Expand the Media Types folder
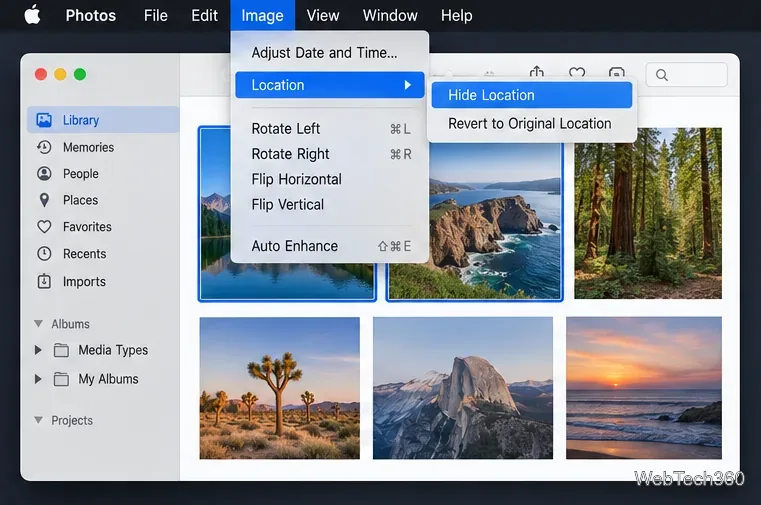The image size is (761, 505). click(x=38, y=350)
